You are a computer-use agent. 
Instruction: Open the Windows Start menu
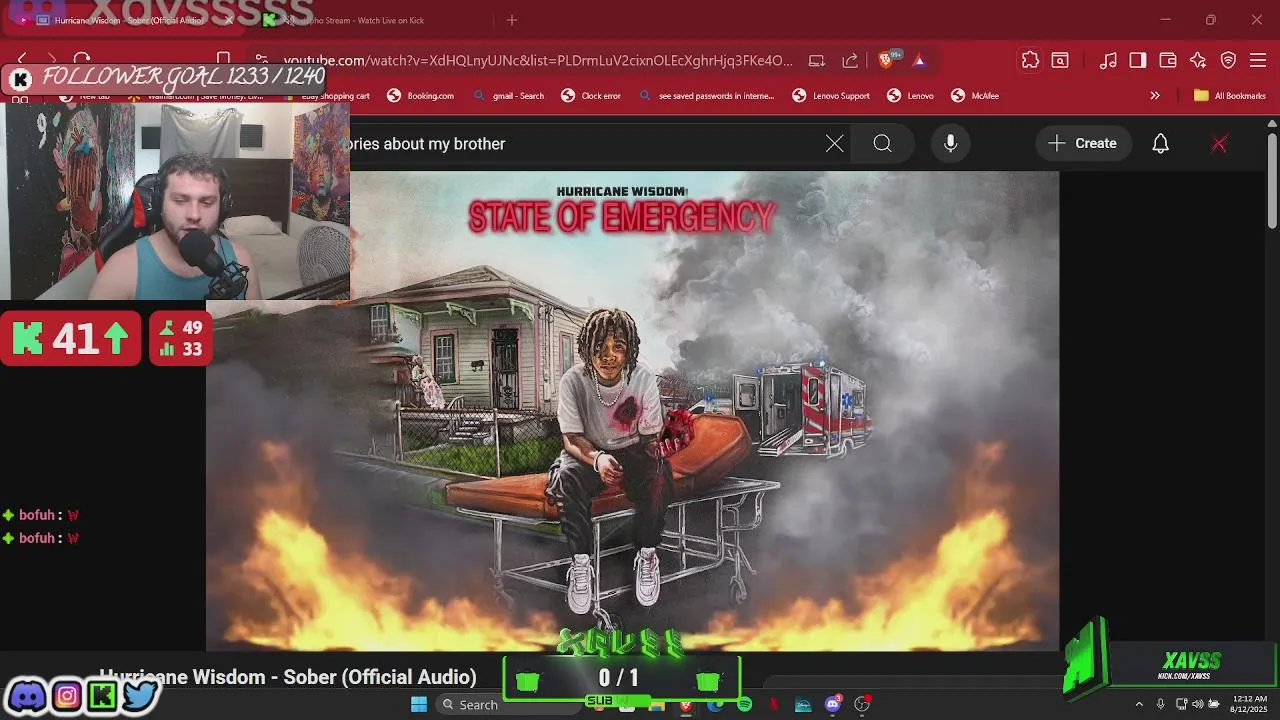tap(419, 704)
